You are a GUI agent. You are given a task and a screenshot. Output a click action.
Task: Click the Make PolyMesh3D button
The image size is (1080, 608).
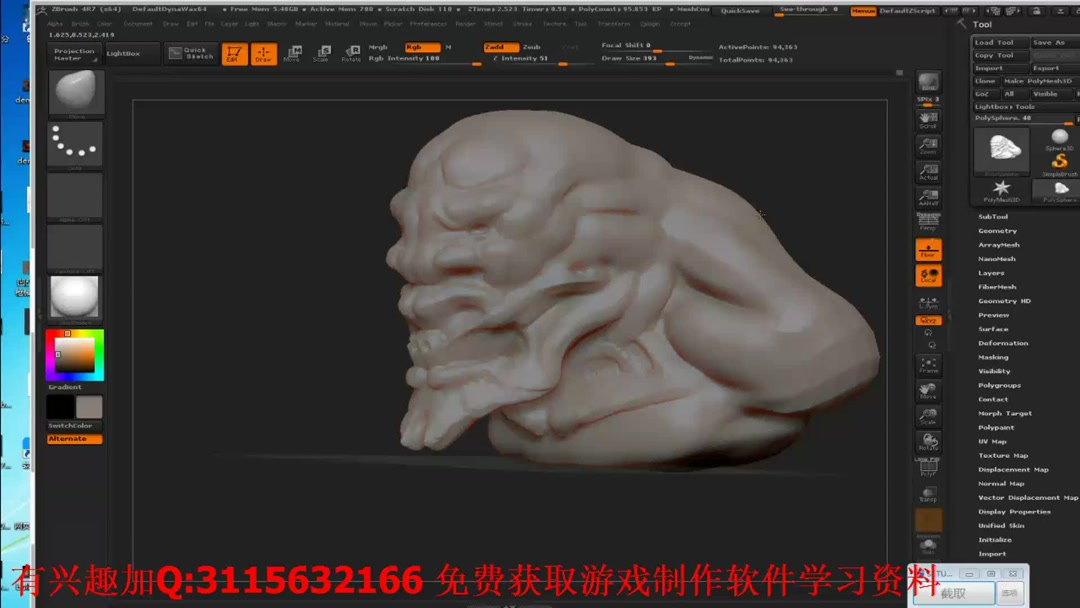coord(1037,81)
